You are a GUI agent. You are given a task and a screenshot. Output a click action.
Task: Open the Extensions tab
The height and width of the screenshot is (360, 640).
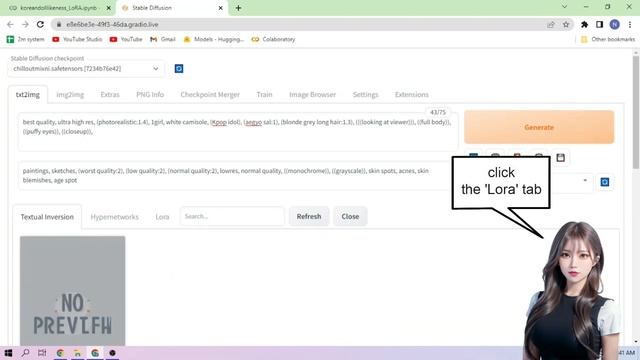click(x=412, y=95)
